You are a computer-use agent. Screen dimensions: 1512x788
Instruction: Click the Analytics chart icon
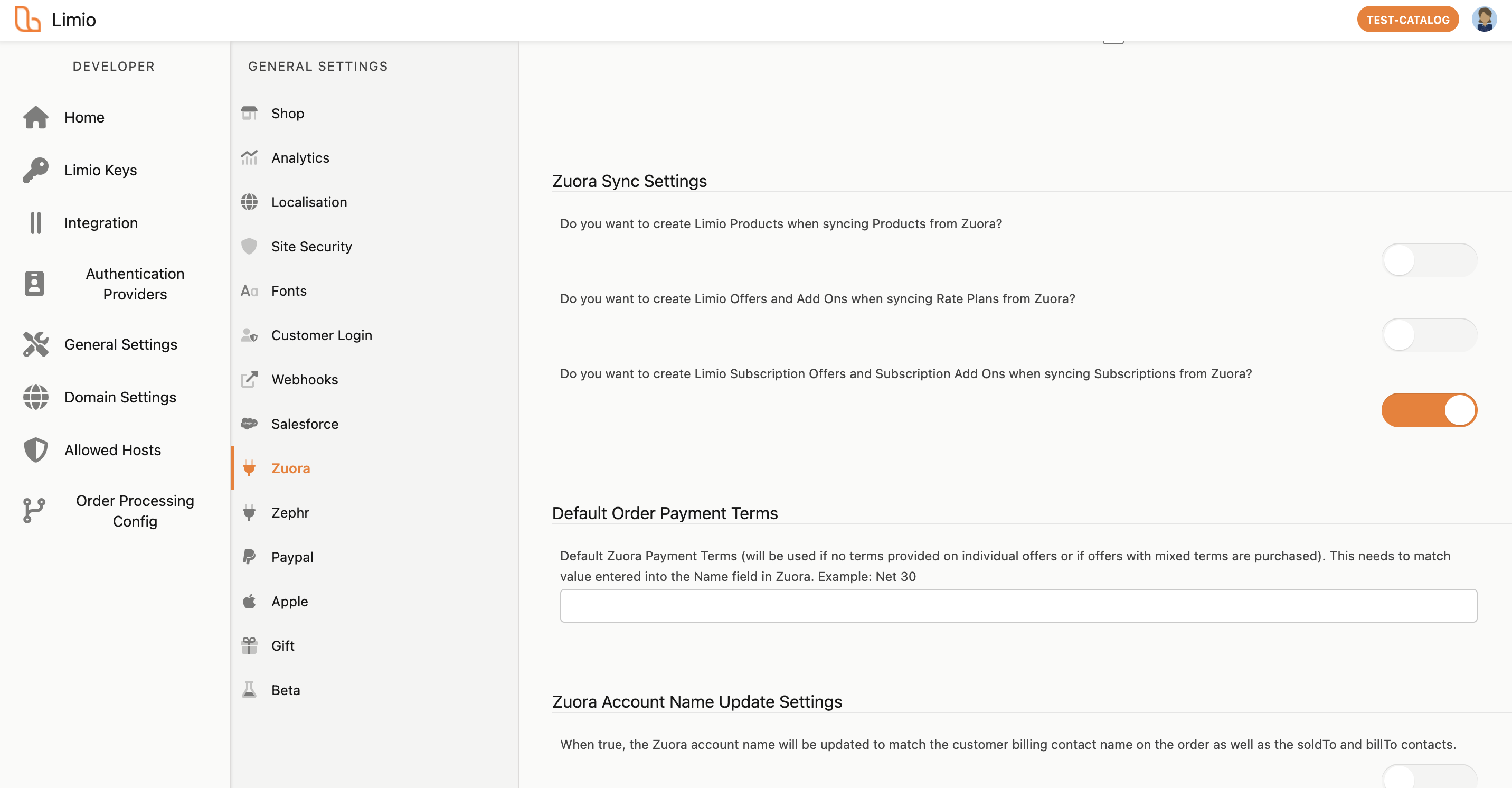(x=250, y=157)
